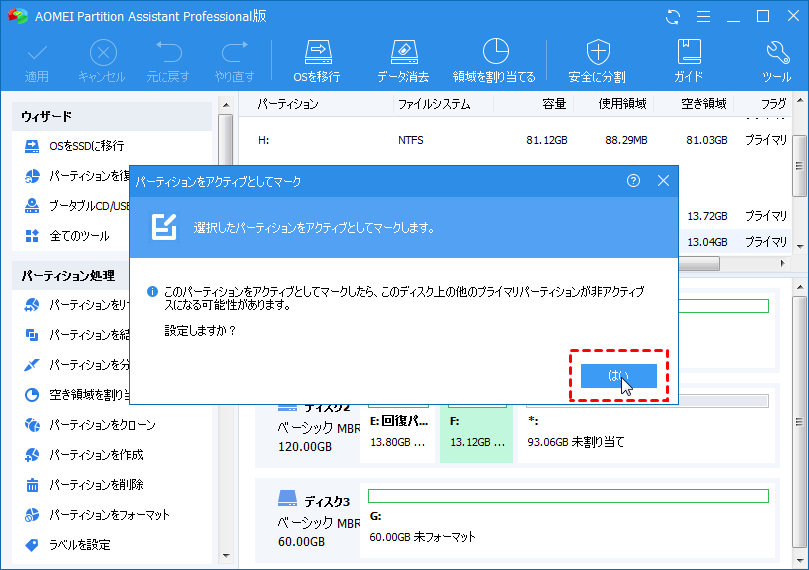809x570 pixels.
Task: Sort by 使用領域 column header
Action: click(x=622, y=104)
